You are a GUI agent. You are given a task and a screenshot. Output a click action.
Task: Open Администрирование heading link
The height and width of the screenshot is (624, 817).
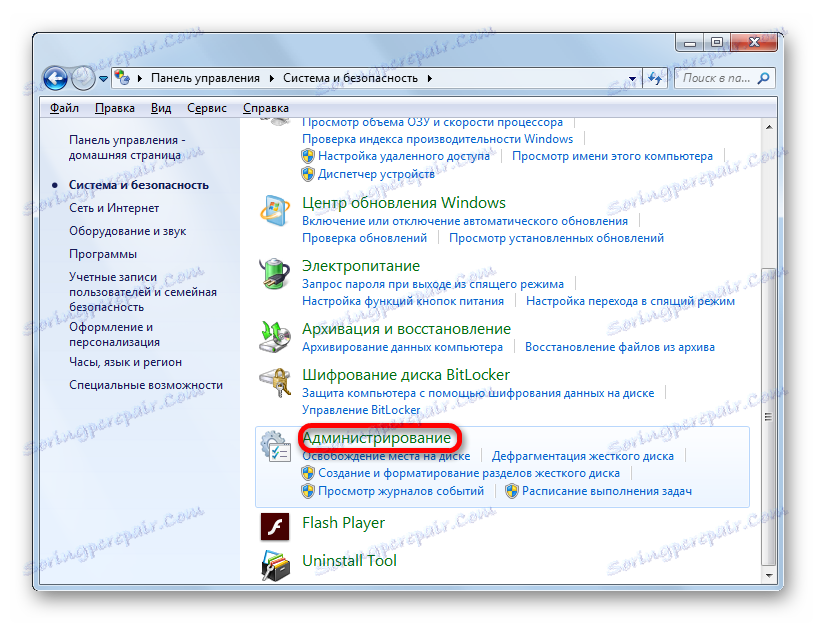377,438
